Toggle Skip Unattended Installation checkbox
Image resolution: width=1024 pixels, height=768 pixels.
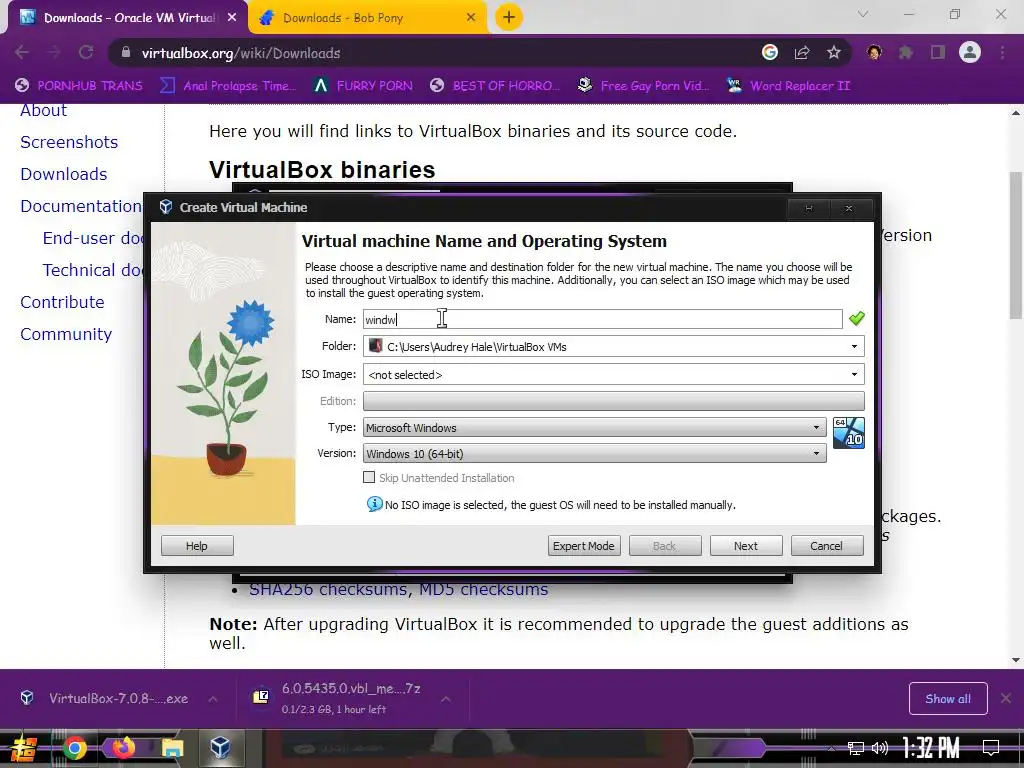[369, 477]
